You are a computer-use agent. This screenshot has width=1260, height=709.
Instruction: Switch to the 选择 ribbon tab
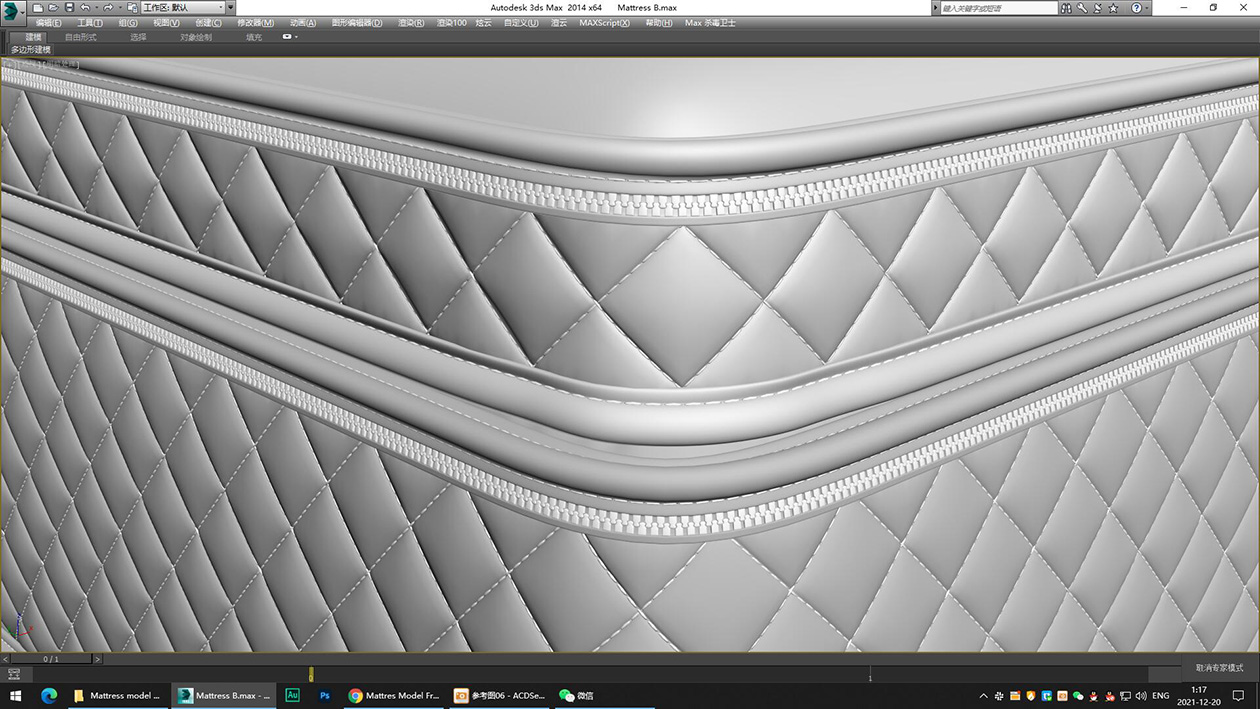pyautogui.click(x=138, y=37)
